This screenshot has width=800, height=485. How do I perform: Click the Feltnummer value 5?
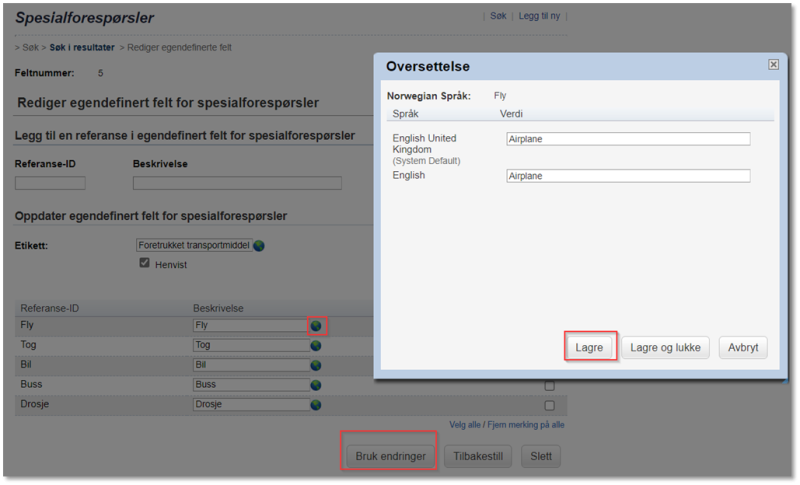[x=101, y=73]
